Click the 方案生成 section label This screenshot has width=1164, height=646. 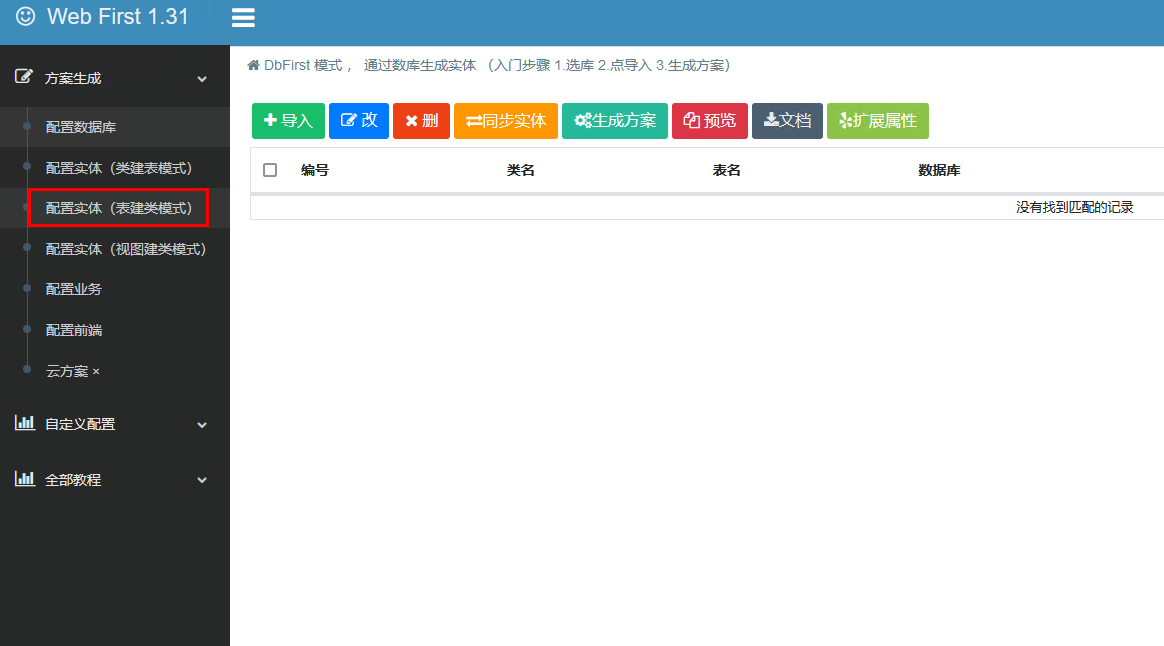pyautogui.click(x=73, y=78)
